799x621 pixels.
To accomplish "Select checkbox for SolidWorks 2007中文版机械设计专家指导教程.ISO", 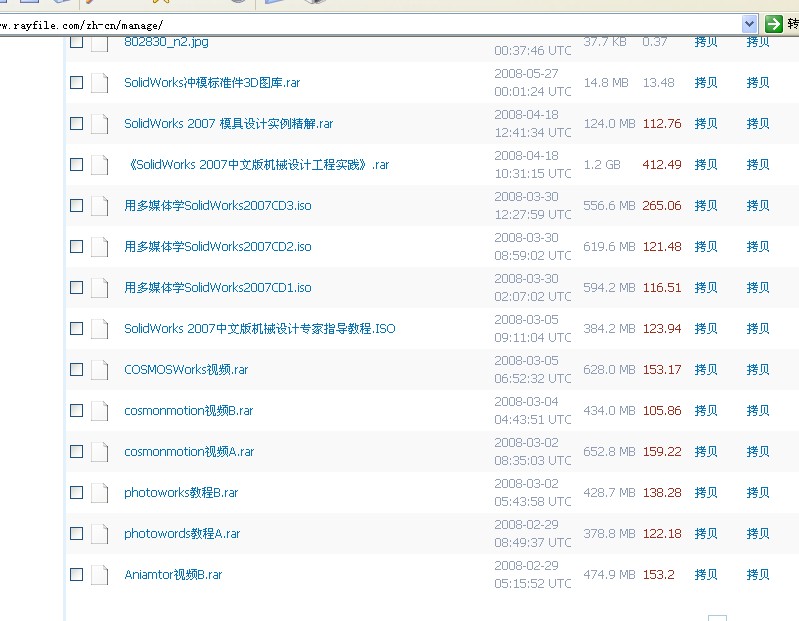I will coord(76,329).
